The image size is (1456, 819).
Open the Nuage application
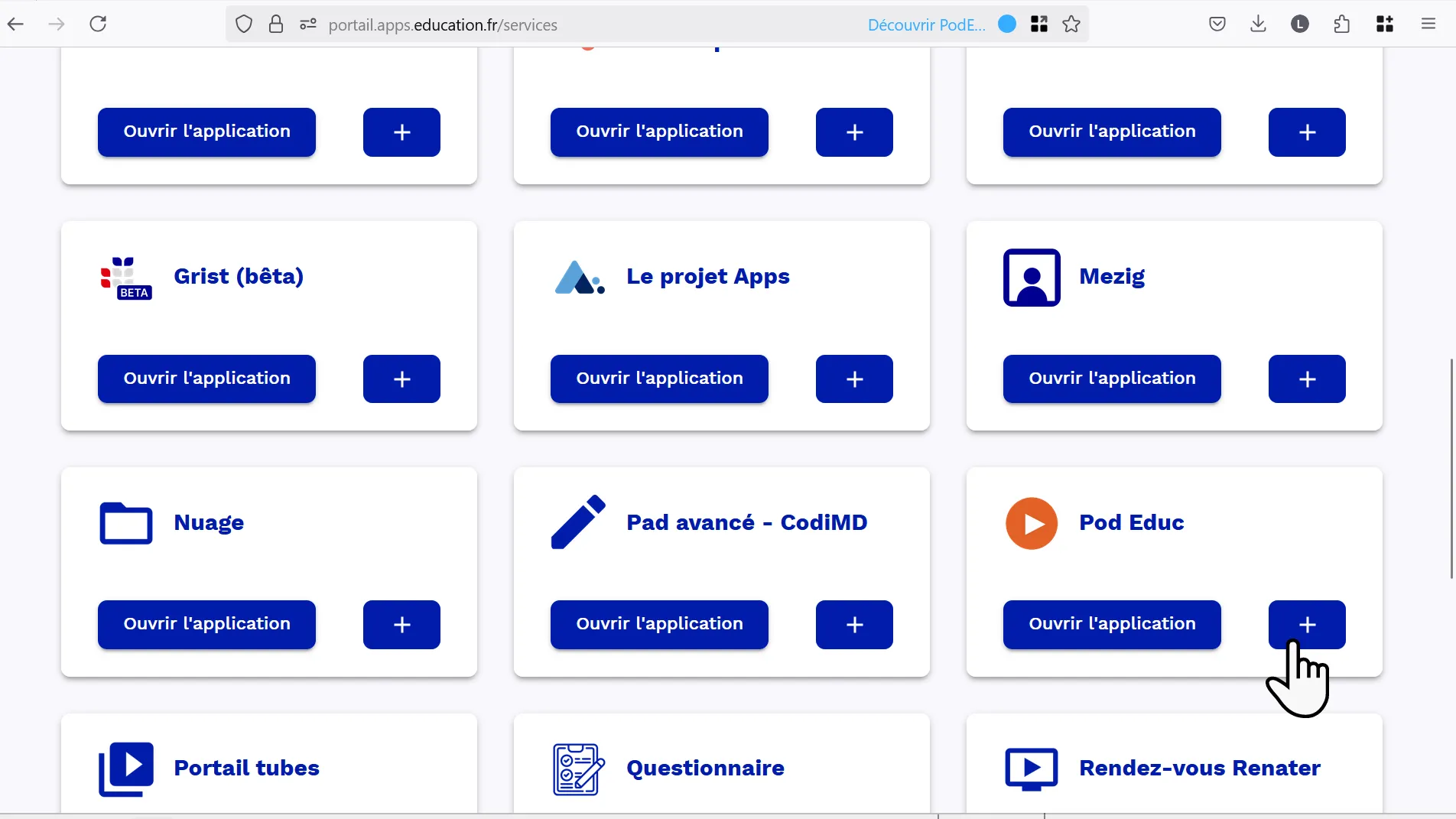point(206,624)
